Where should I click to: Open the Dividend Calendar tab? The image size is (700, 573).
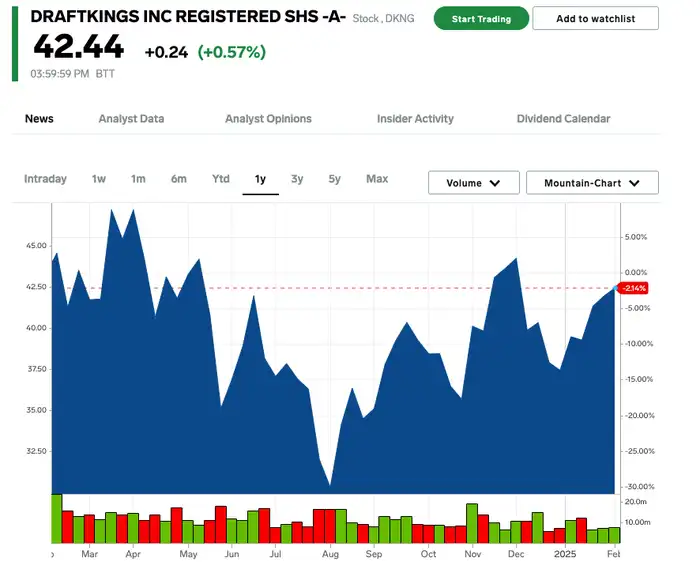click(563, 119)
